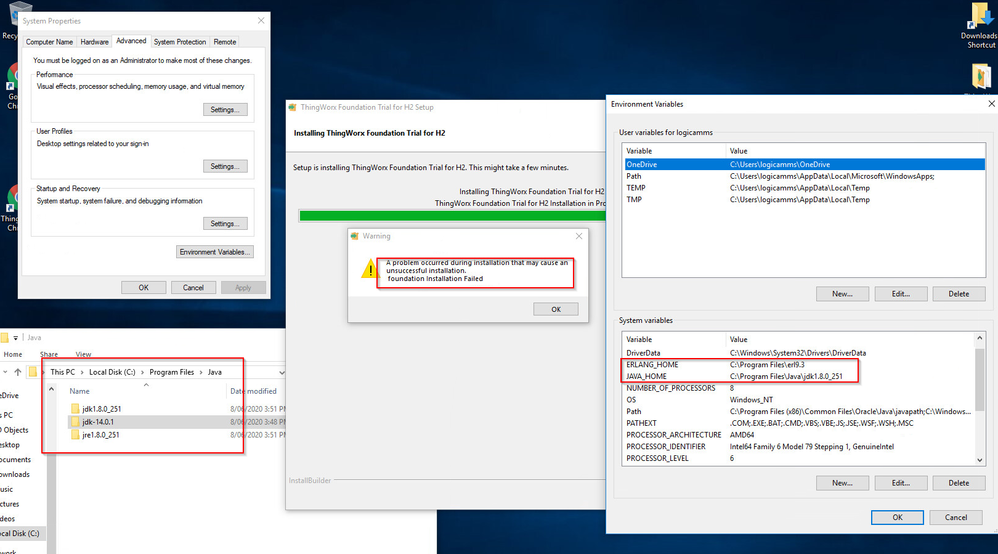Image resolution: width=998 pixels, height=554 pixels.
Task: Click Program Files in address breadcrumb
Action: pos(171,373)
